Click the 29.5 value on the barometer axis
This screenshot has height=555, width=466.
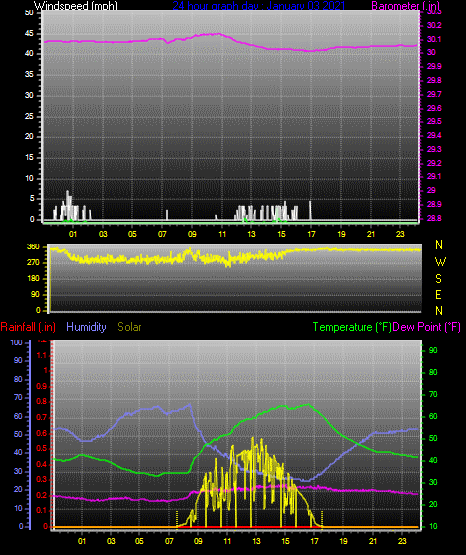pyautogui.click(x=434, y=121)
